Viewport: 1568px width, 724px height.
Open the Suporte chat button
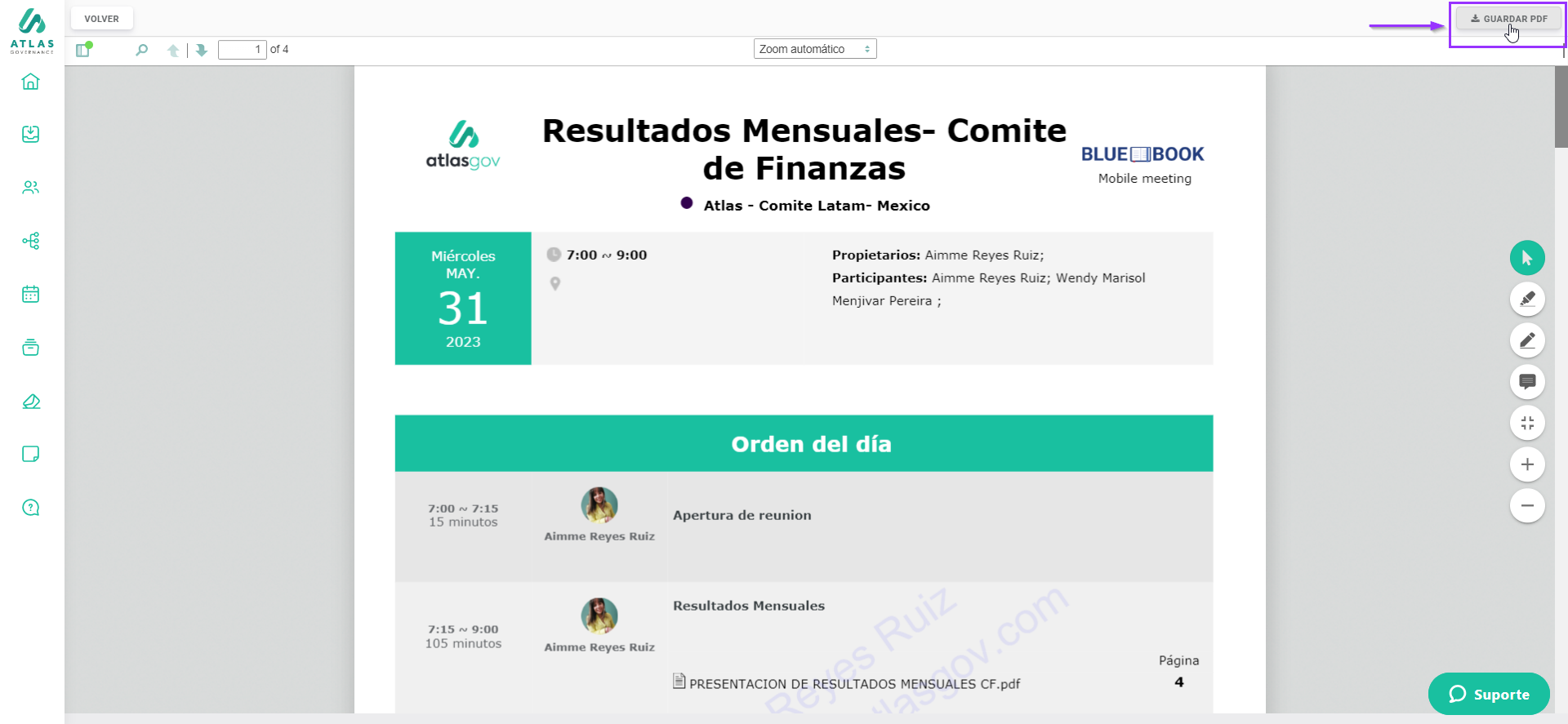click(x=1489, y=694)
